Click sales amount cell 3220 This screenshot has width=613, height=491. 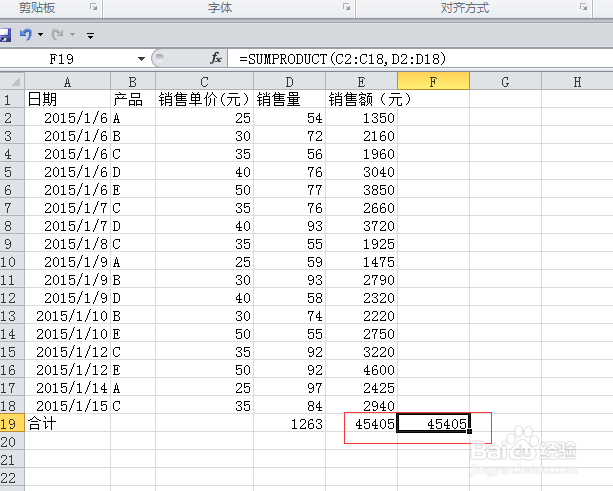click(x=362, y=351)
